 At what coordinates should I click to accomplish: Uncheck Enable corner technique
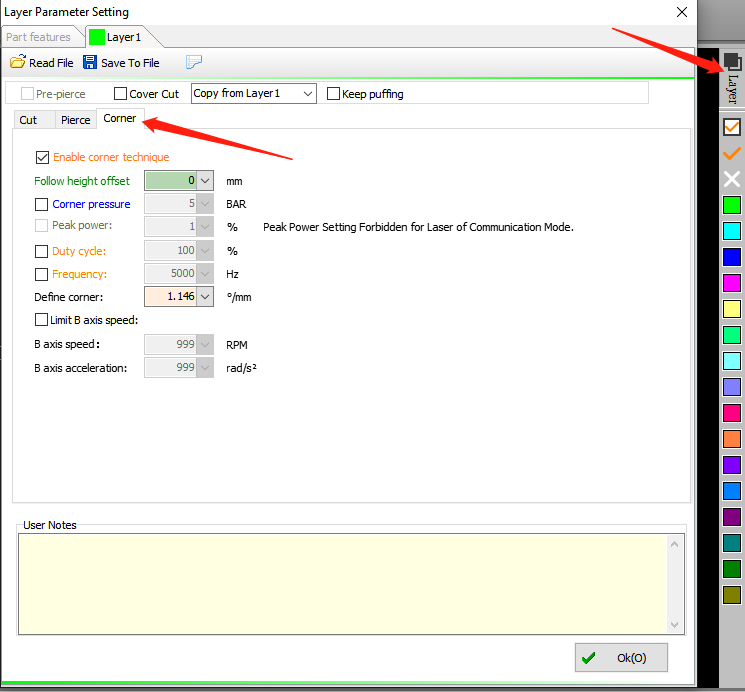pos(42,157)
